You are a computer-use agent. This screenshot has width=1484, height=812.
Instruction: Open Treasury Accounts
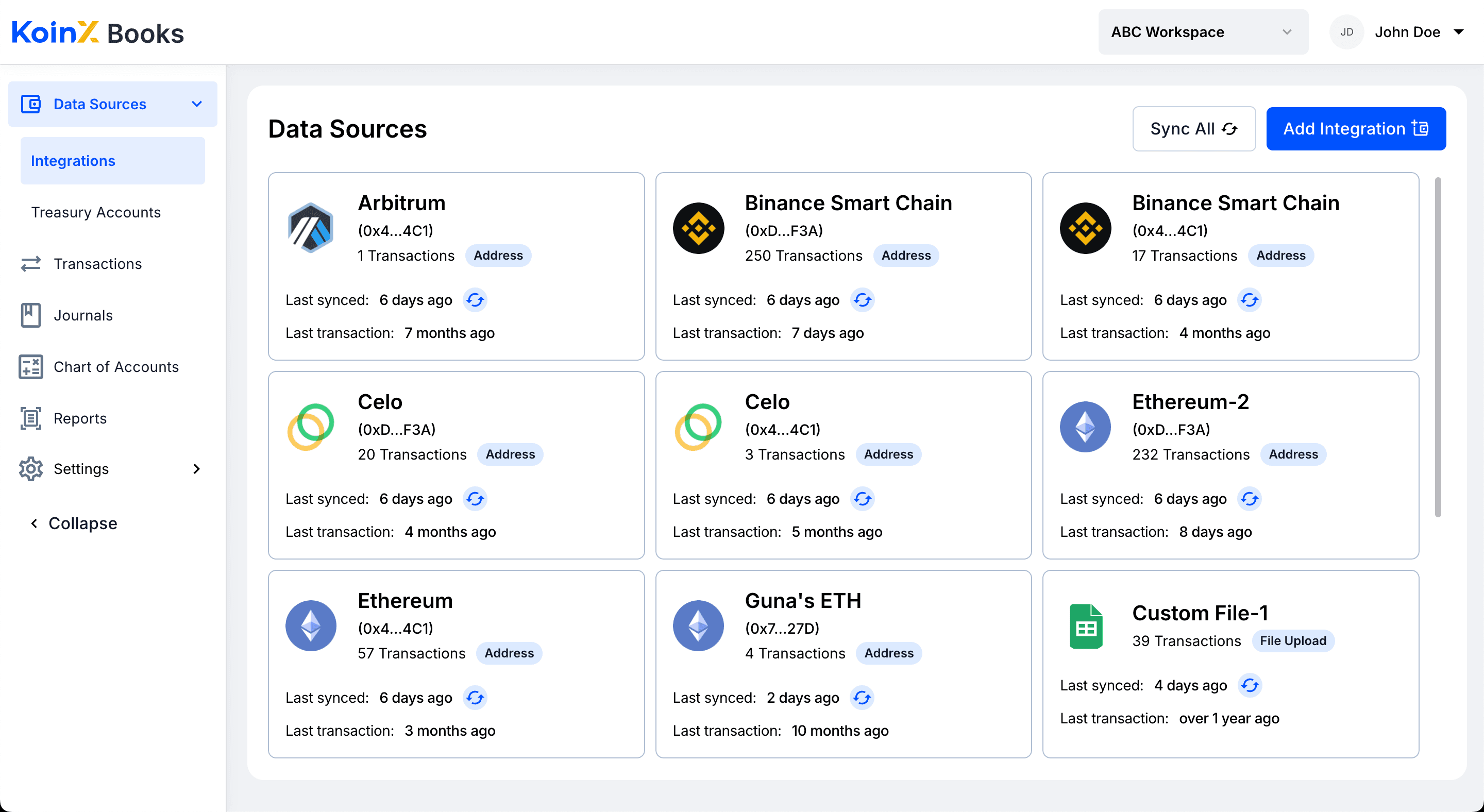click(x=96, y=212)
